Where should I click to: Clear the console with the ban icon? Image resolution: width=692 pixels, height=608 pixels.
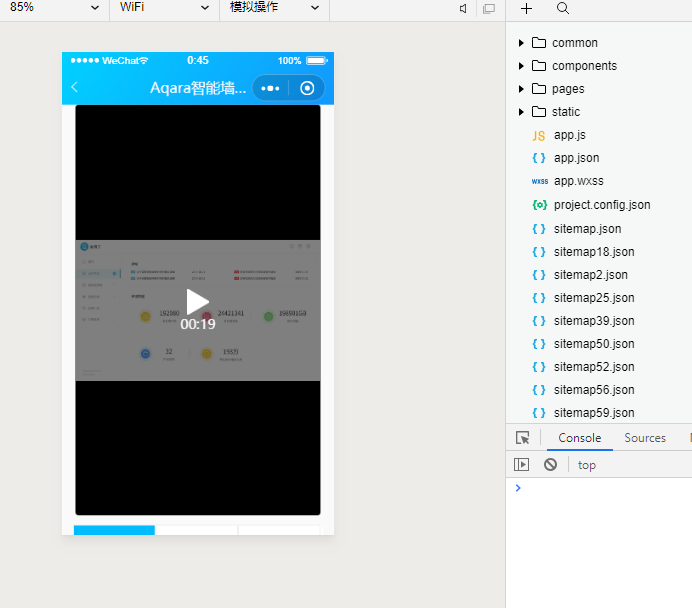coord(550,464)
